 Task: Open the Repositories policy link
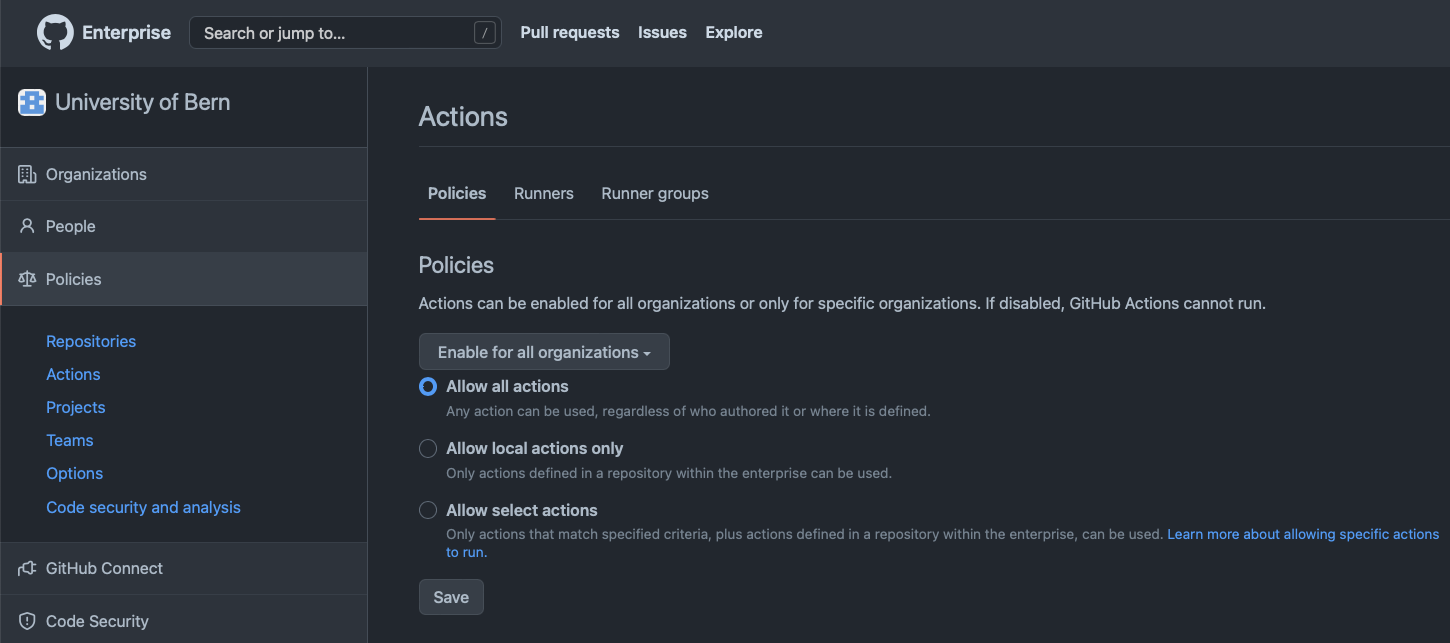(91, 341)
